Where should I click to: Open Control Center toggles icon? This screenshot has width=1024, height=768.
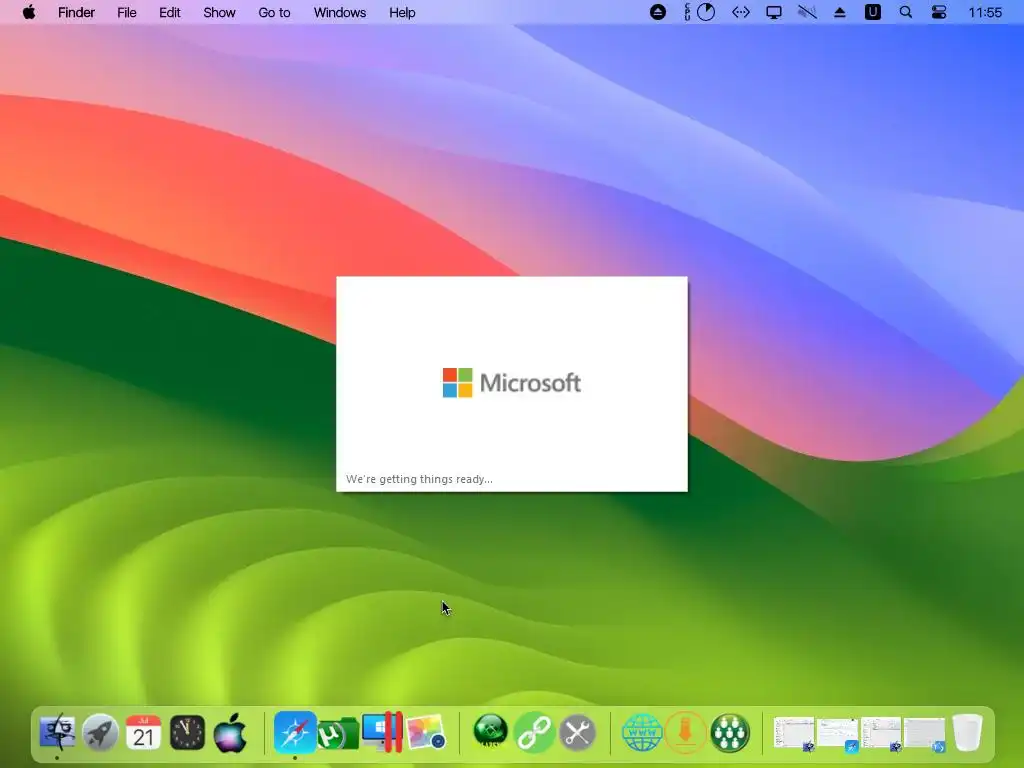tap(939, 12)
